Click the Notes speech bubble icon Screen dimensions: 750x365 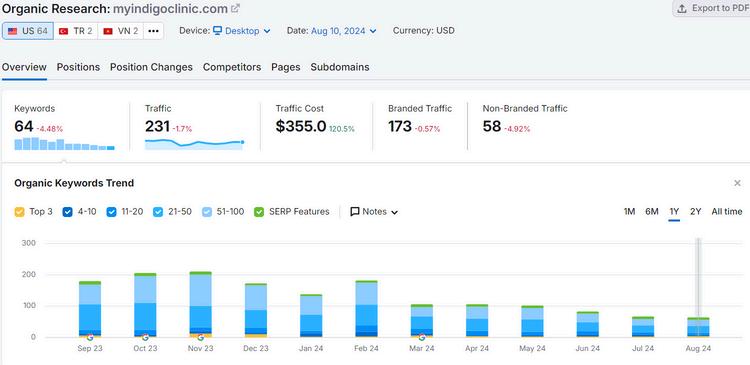[354, 211]
